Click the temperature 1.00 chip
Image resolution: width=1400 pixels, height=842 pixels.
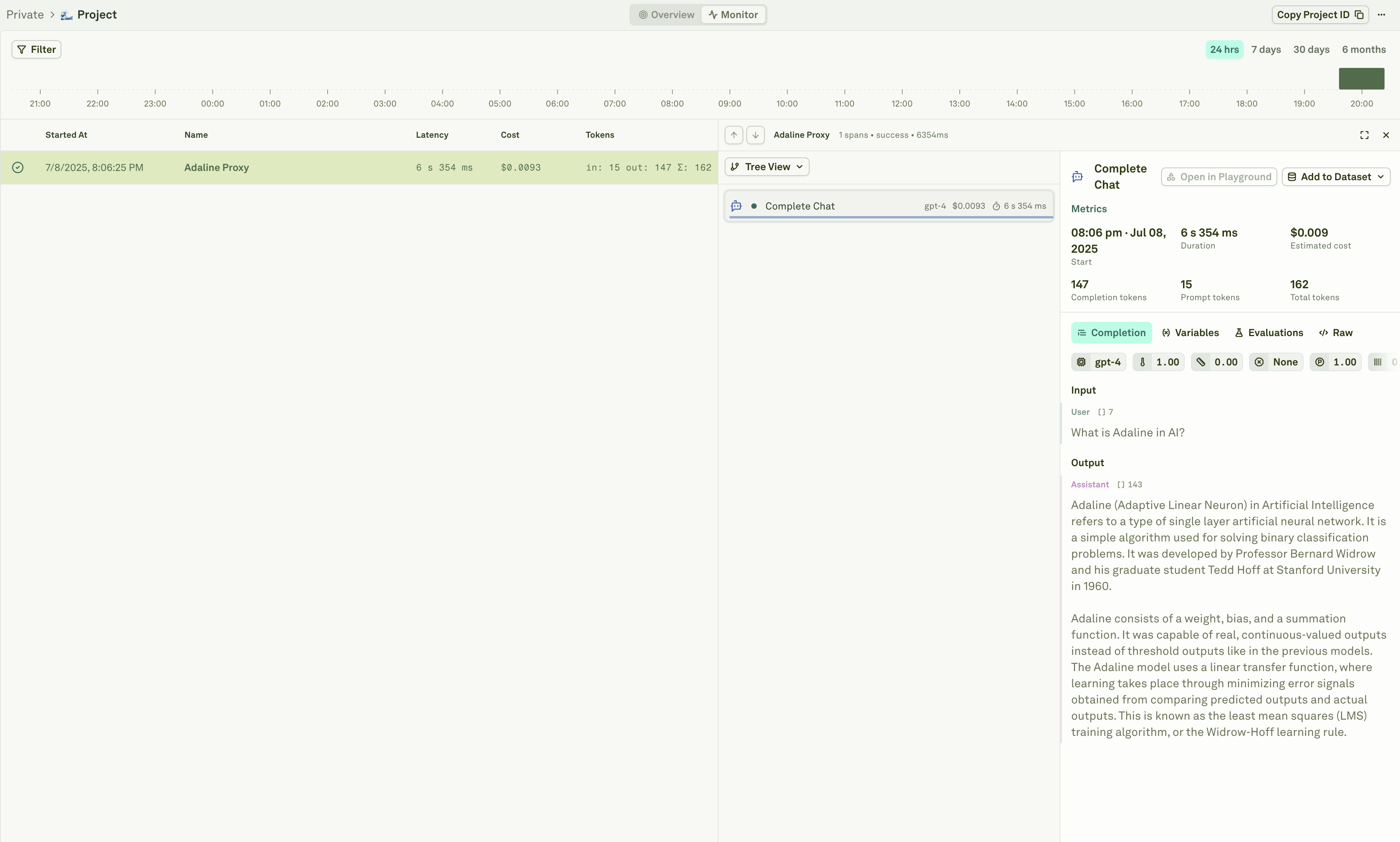click(1158, 362)
